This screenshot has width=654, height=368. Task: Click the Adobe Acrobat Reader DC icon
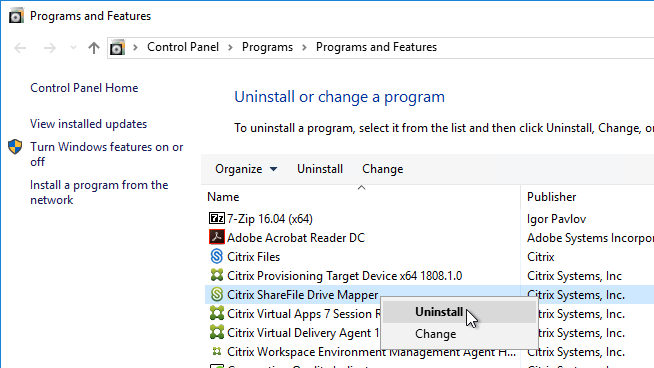click(216, 237)
